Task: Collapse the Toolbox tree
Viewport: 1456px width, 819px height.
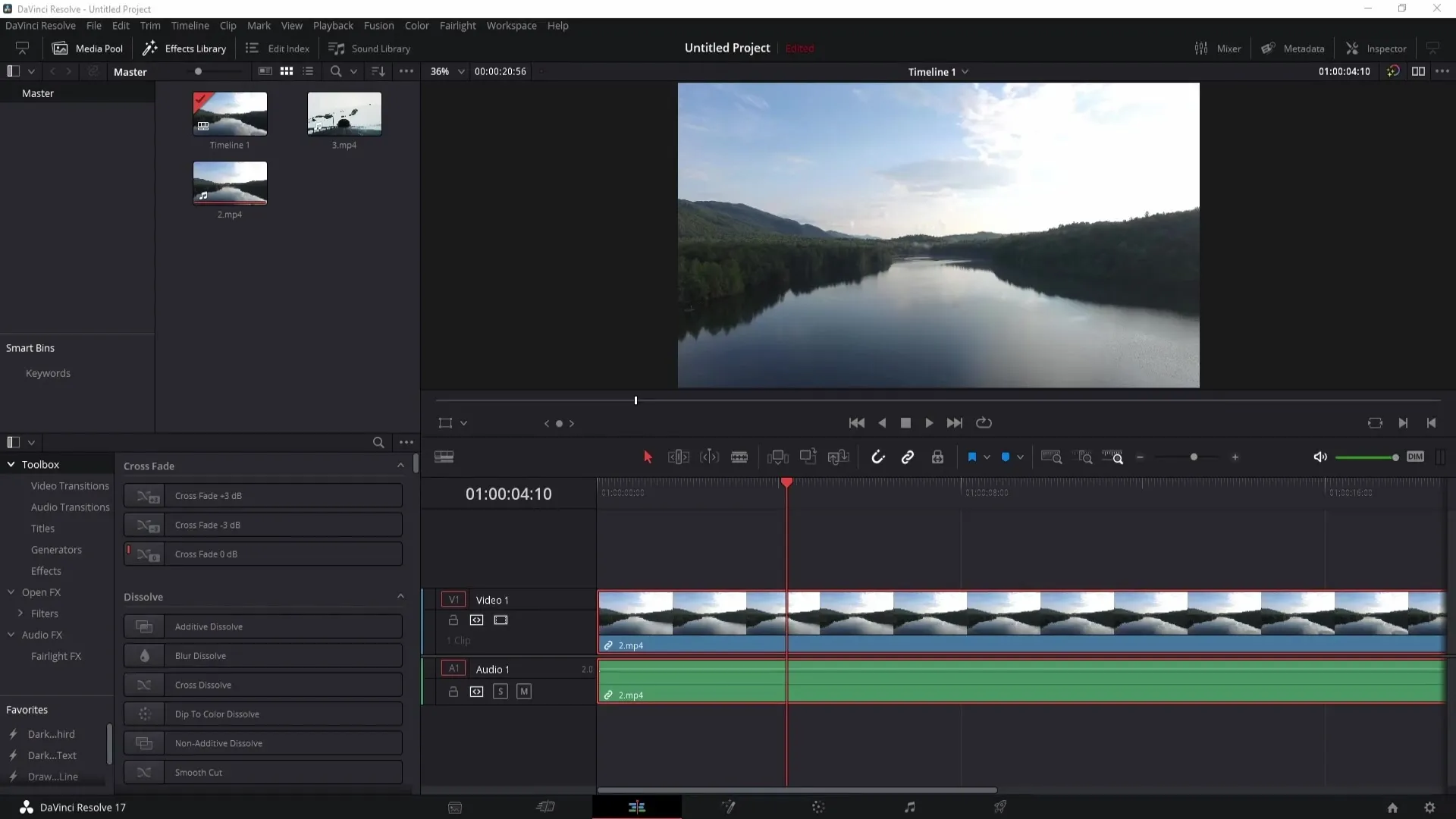Action: (11, 464)
